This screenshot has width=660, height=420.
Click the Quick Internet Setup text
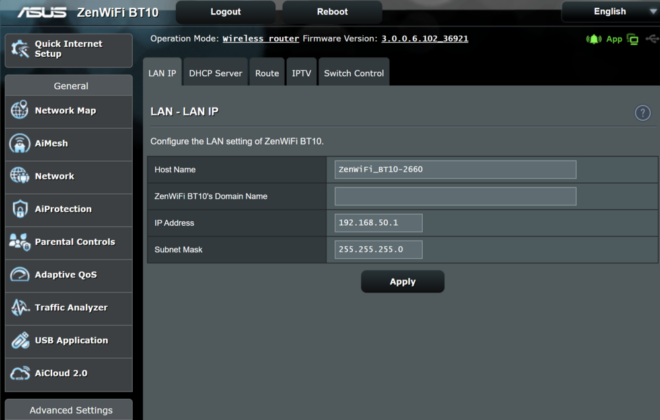click(x=68, y=49)
